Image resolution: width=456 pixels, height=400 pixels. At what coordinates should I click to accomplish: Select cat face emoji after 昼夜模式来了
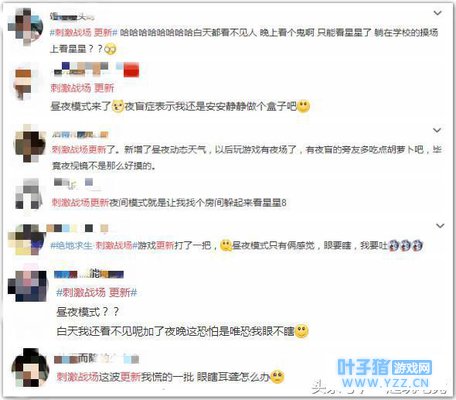pos(117,106)
